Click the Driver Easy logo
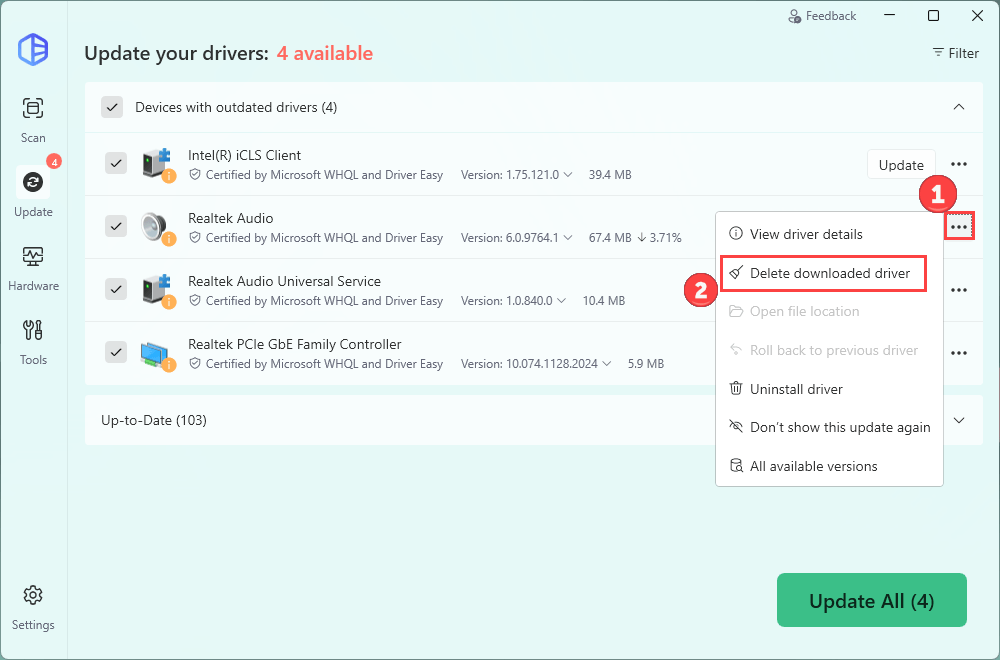This screenshot has height=660, width=1000. (x=33, y=49)
